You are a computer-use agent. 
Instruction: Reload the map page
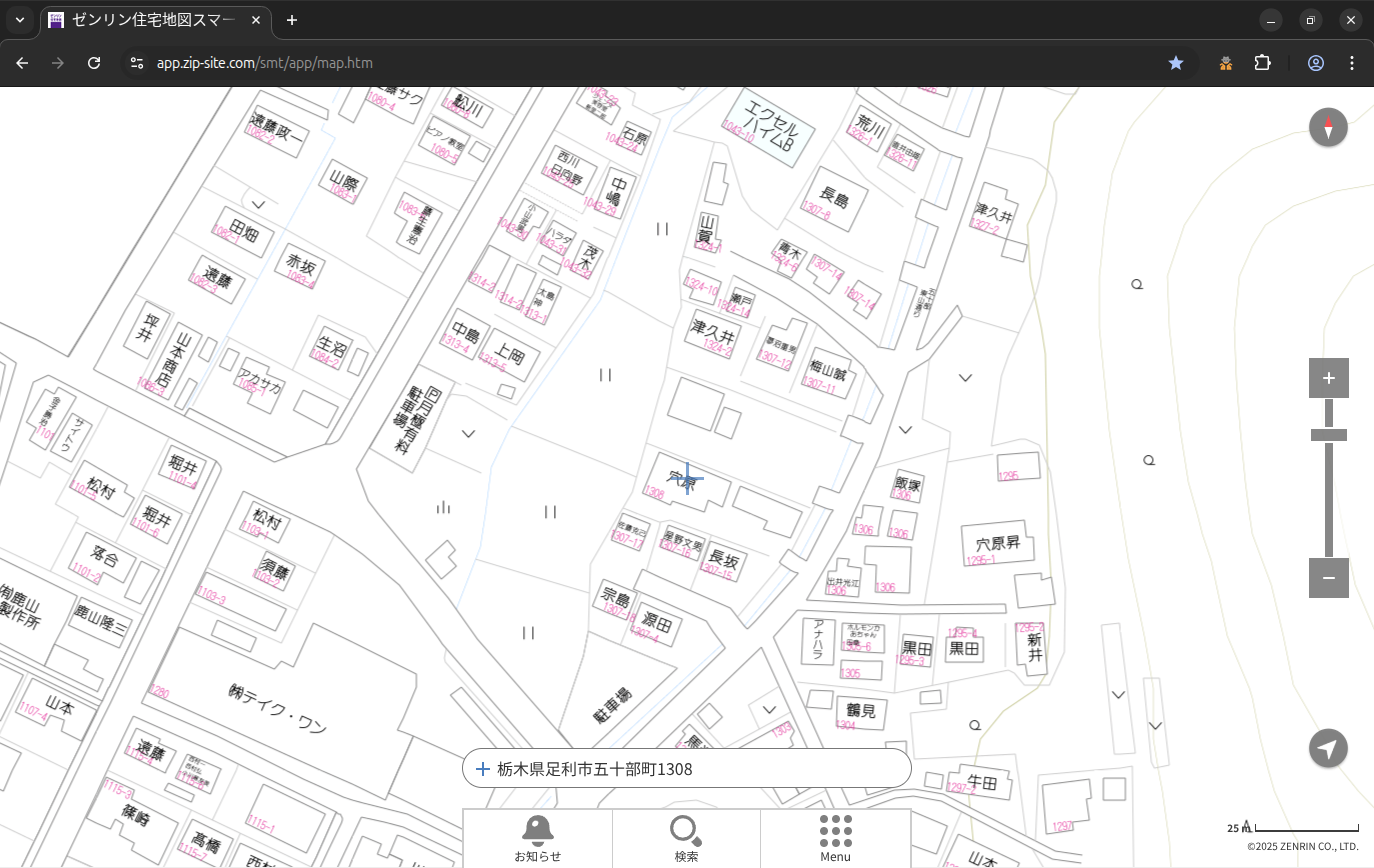tap(94, 63)
